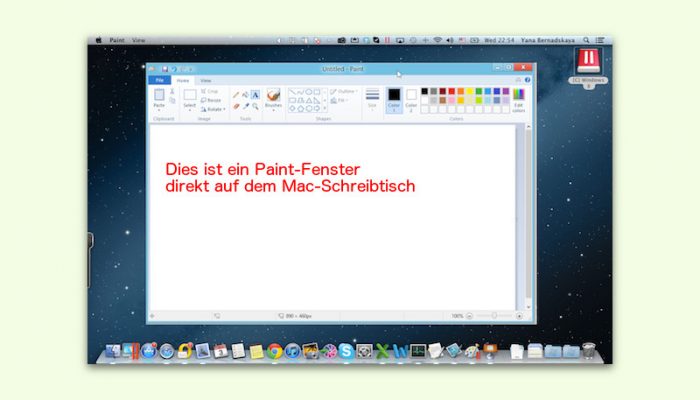Choose the triangle shape in Shapes gallery
700x400 pixels.
tap(308, 100)
